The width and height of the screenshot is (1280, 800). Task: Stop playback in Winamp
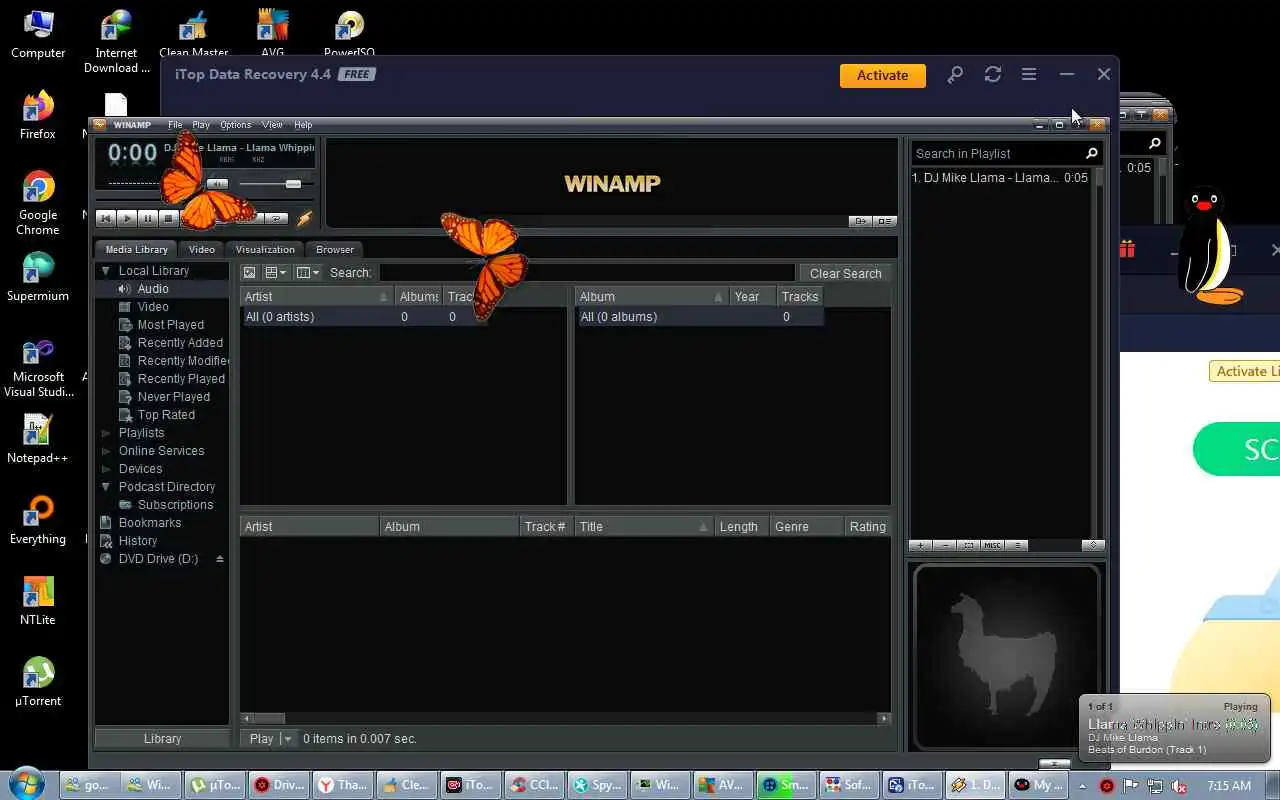click(169, 218)
